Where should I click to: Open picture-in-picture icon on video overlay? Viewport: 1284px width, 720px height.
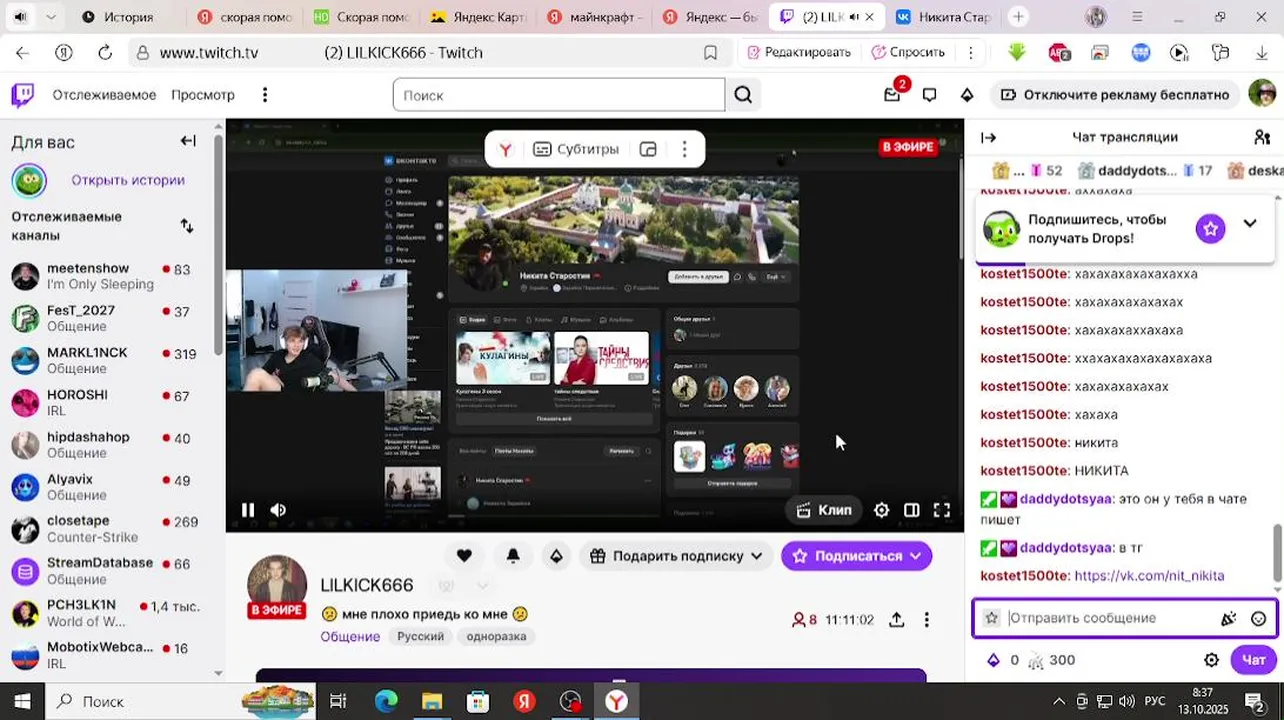coord(648,149)
